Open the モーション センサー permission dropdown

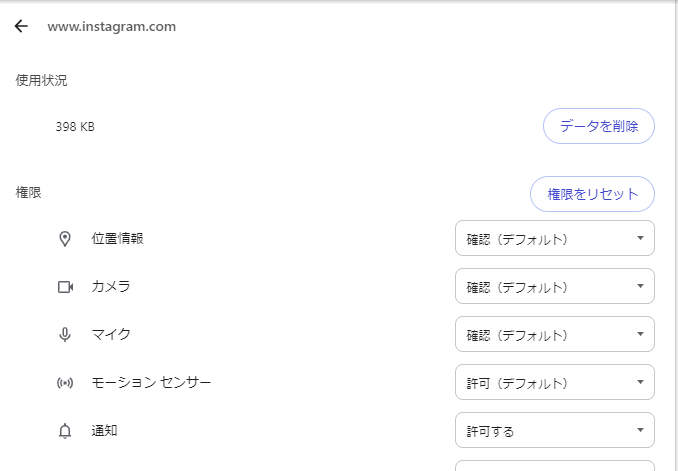point(555,382)
